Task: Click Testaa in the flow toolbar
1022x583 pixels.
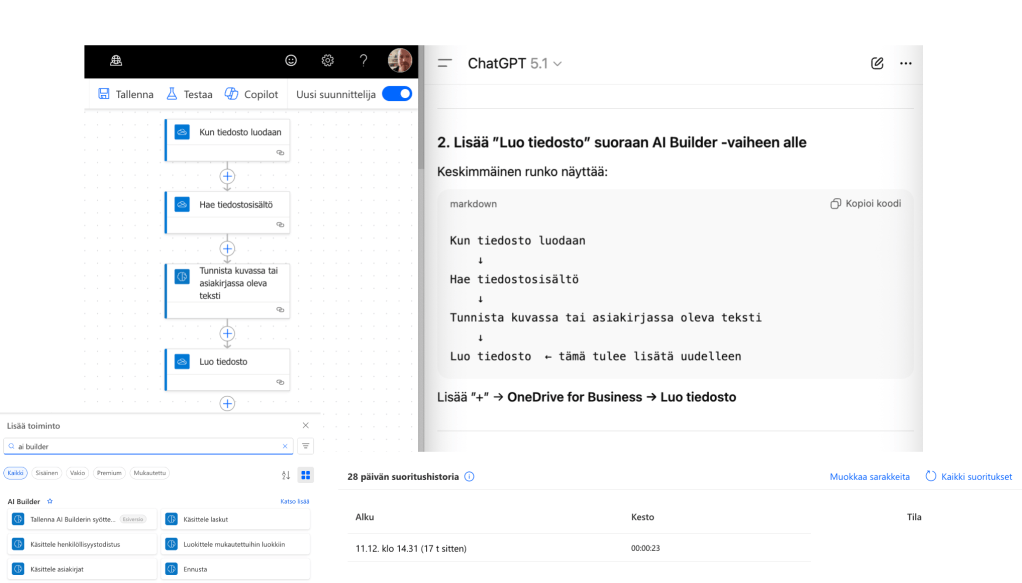Action: pyautogui.click(x=189, y=94)
